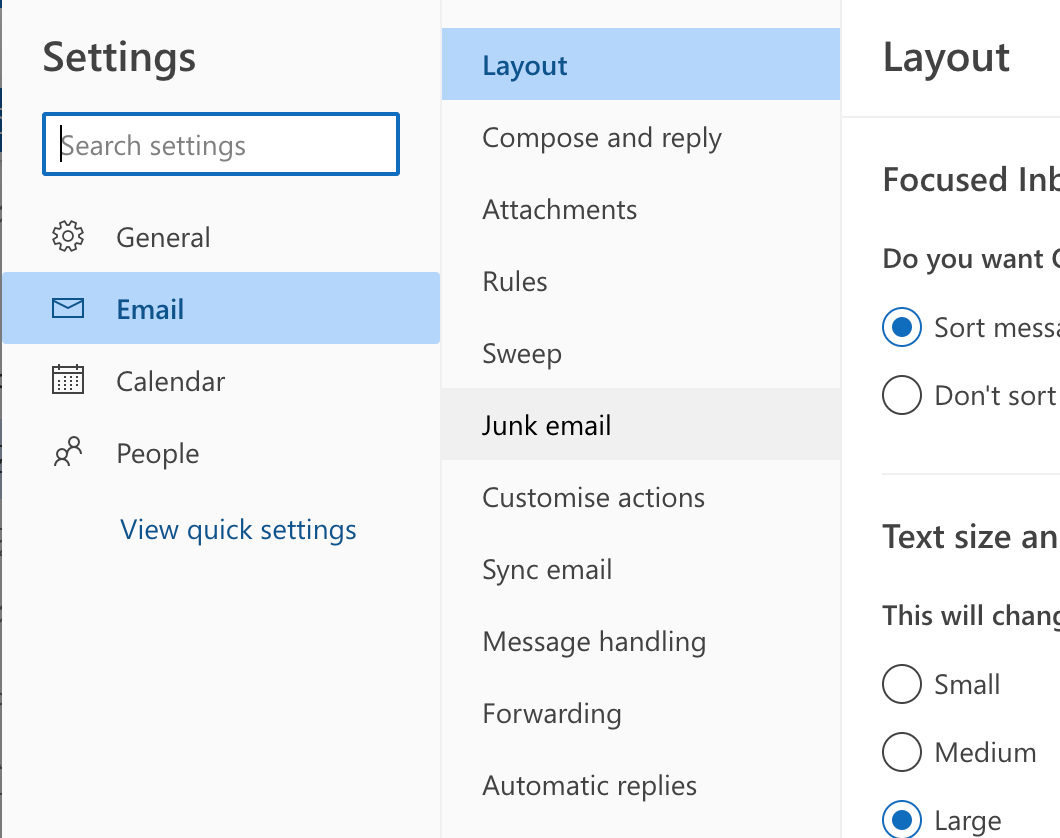1060x838 pixels.
Task: Select Large text size
Action: click(x=902, y=818)
